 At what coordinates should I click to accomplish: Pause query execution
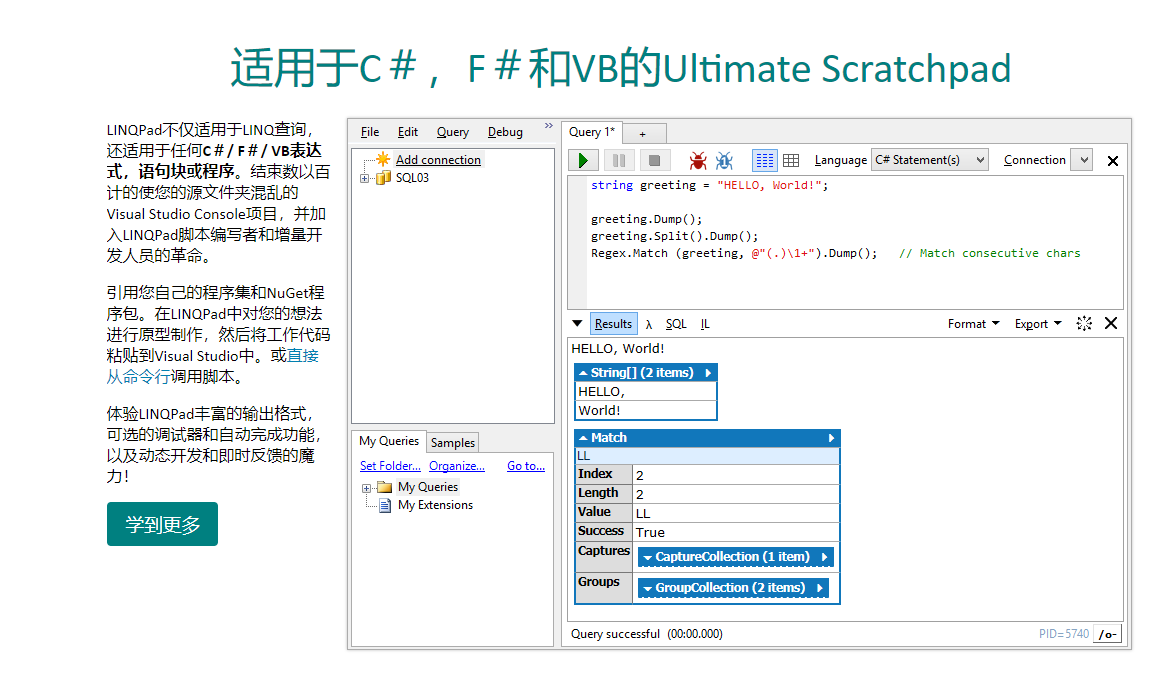tap(618, 160)
